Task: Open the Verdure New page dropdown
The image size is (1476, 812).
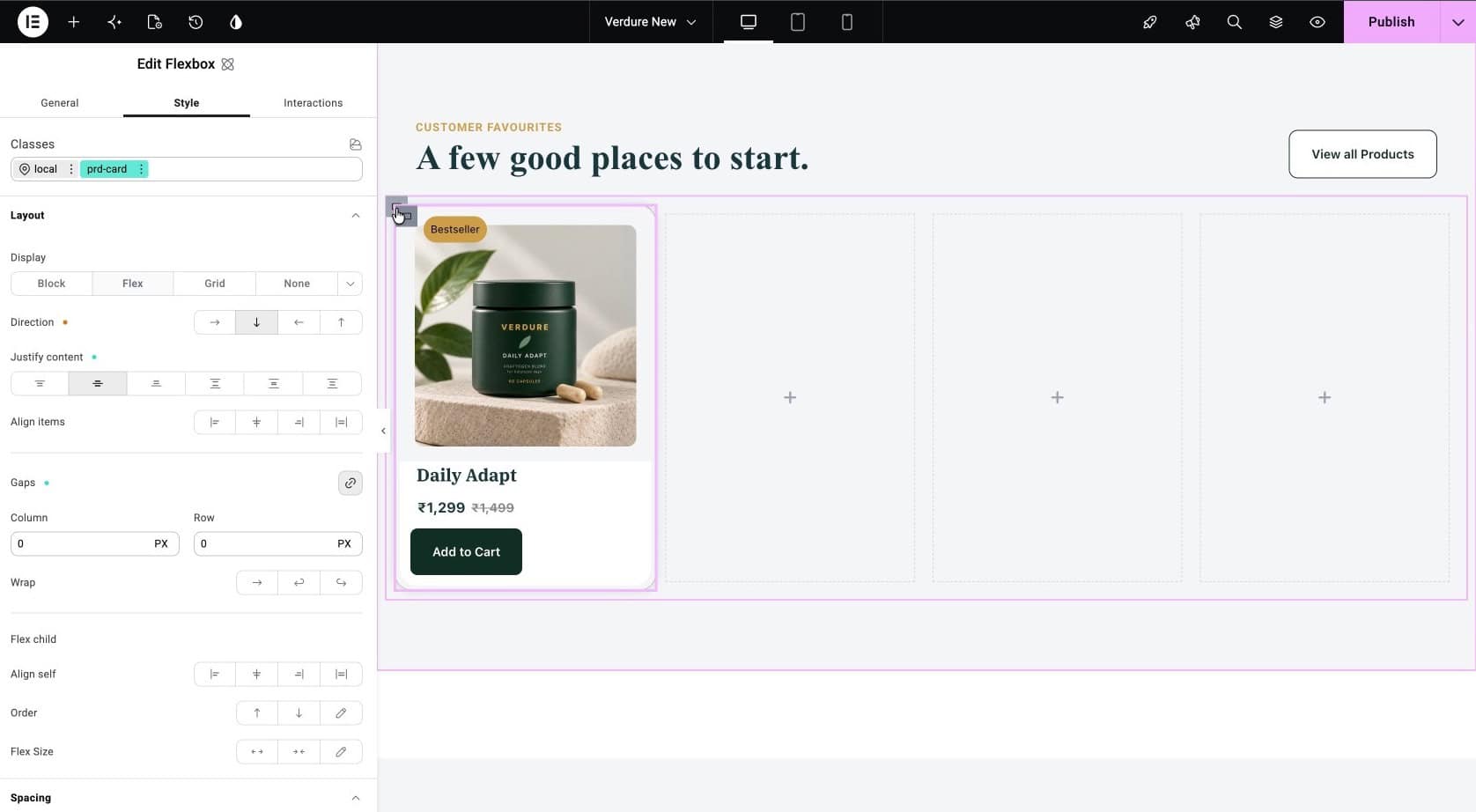Action: [651, 22]
